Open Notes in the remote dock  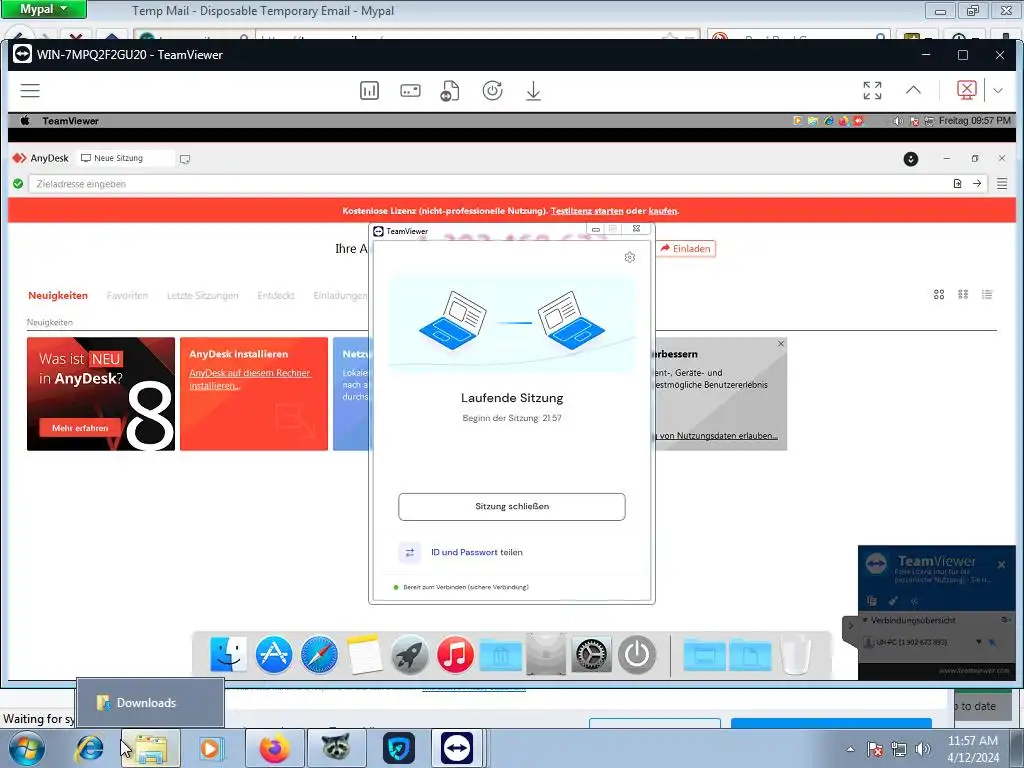point(364,654)
